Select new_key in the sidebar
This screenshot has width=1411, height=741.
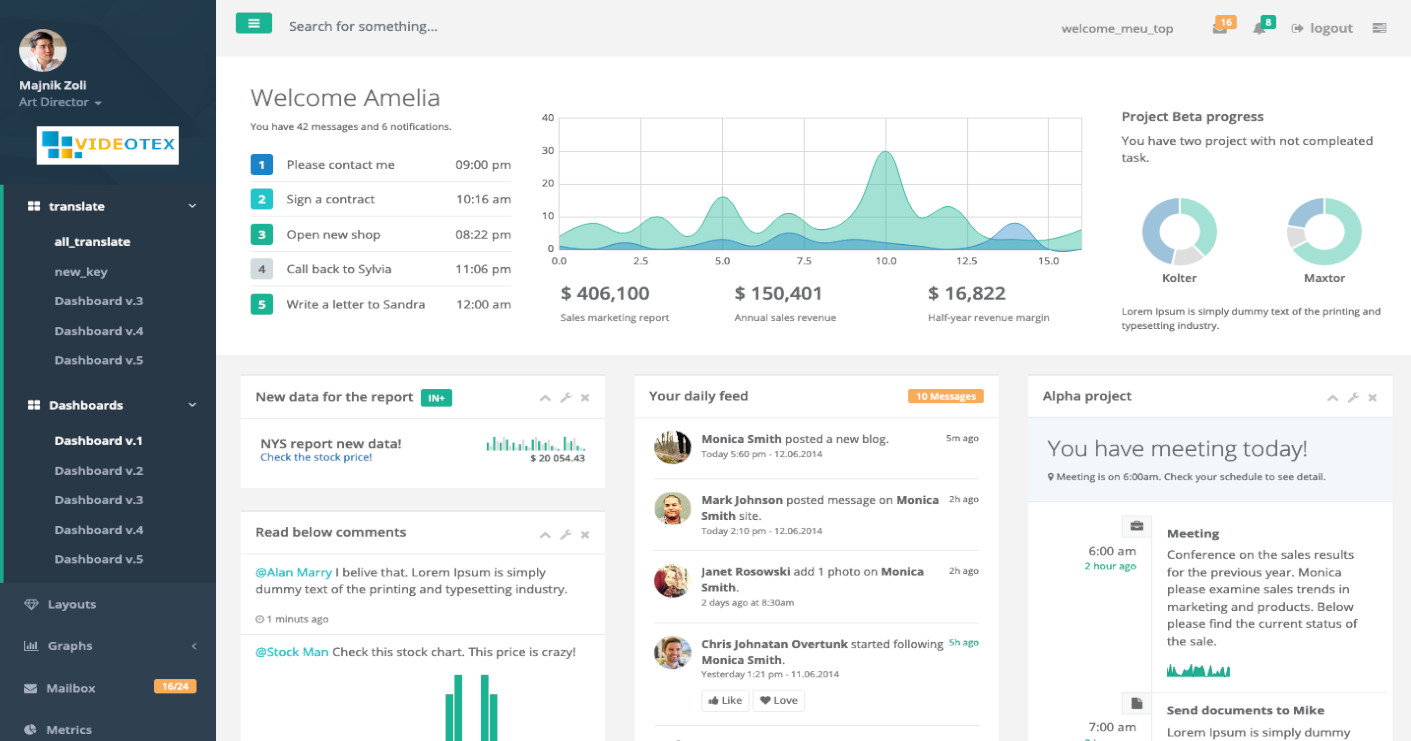pos(81,272)
